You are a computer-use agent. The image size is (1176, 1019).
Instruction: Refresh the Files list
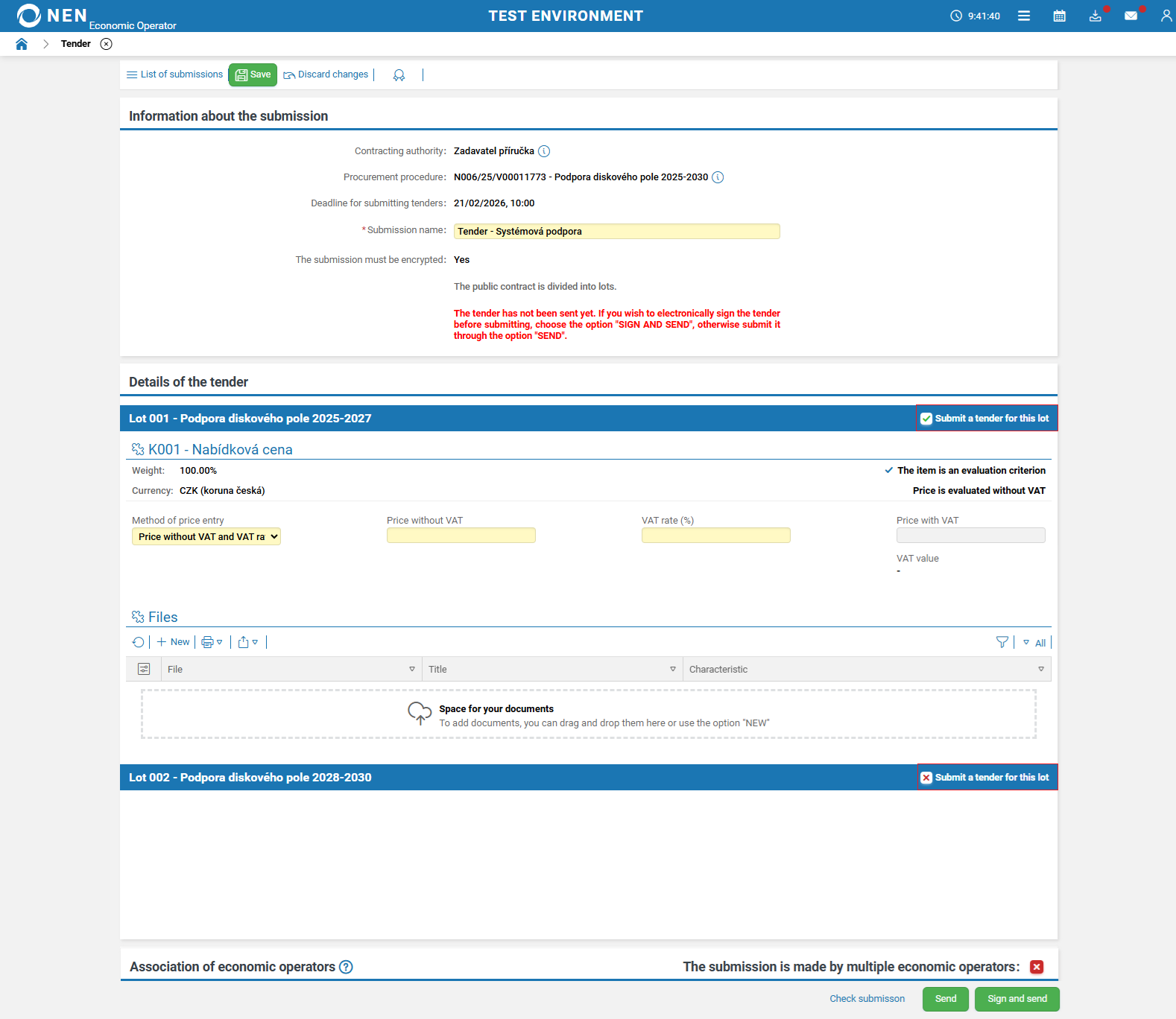(x=138, y=642)
